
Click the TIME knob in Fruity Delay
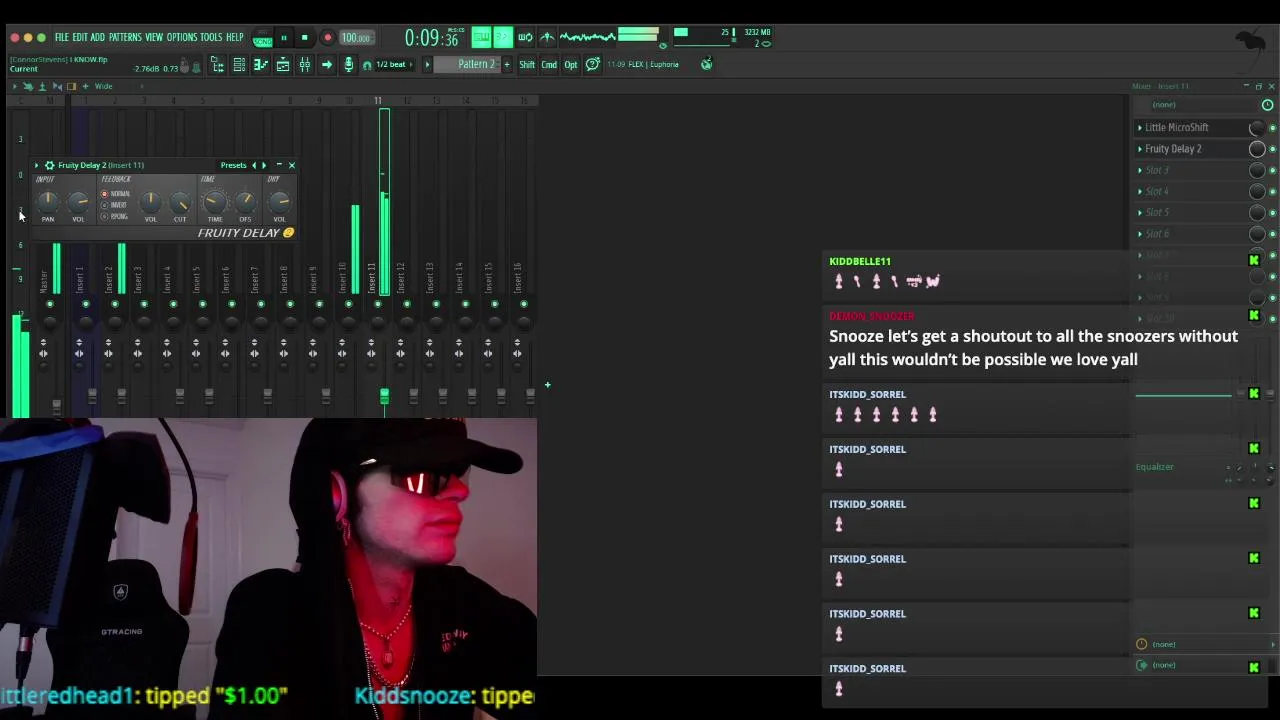click(215, 203)
